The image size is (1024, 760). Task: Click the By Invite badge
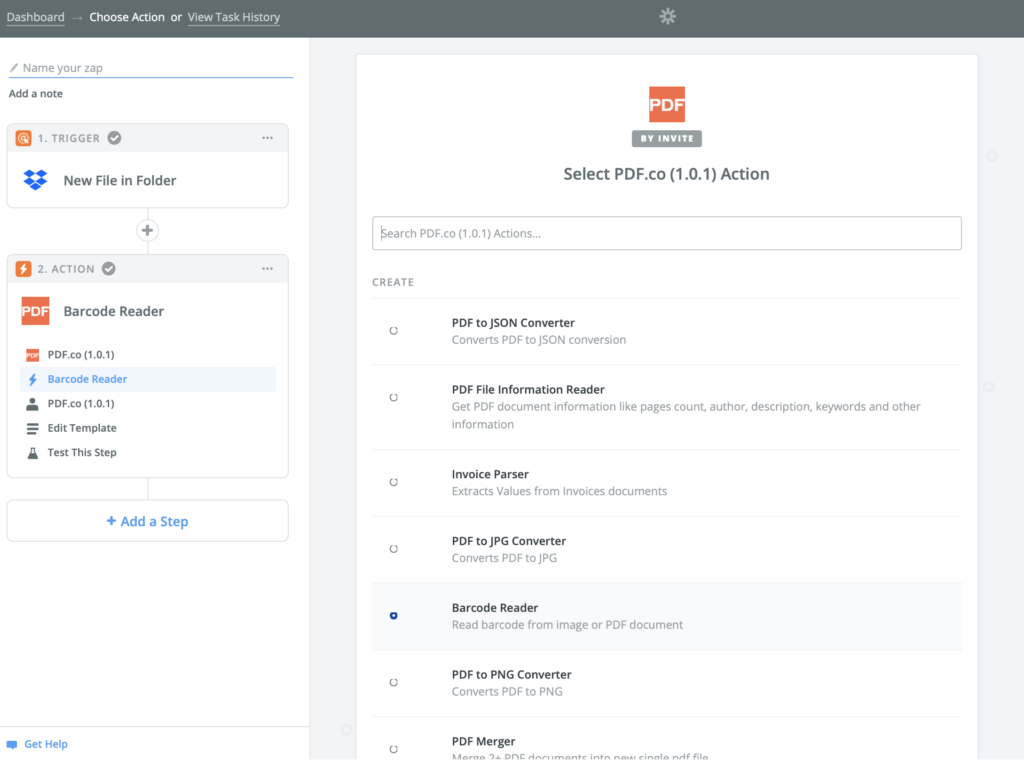667,138
